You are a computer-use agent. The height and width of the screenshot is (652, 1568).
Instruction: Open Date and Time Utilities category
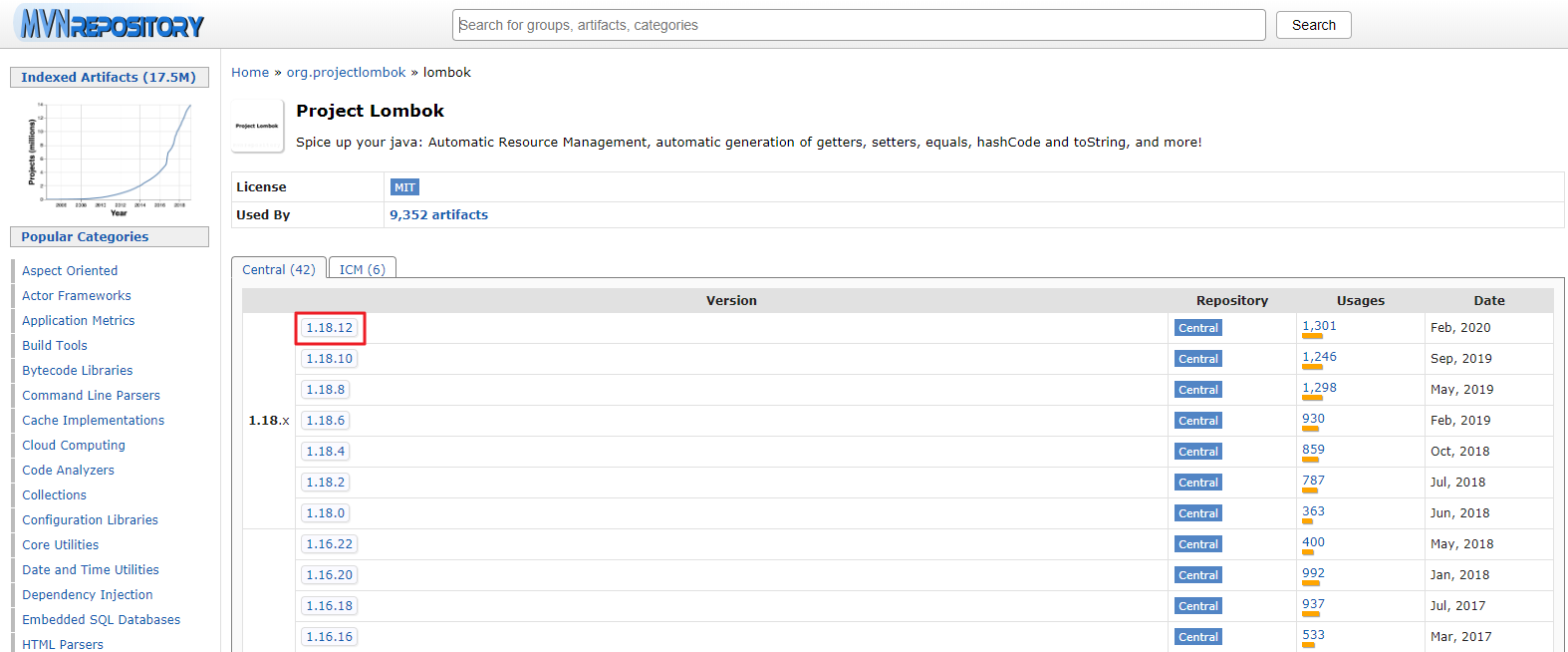[91, 570]
